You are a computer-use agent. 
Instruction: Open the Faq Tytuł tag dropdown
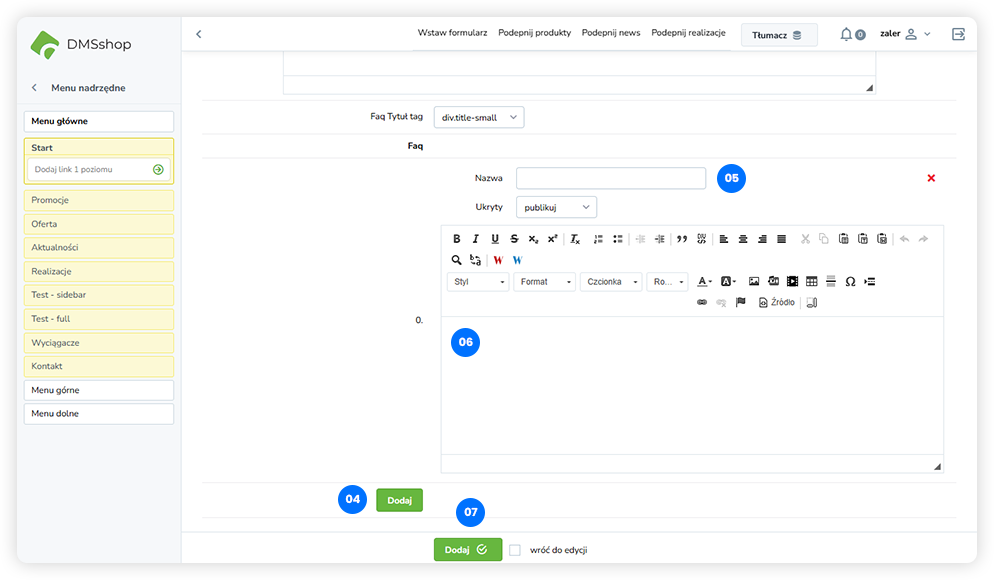(x=479, y=118)
